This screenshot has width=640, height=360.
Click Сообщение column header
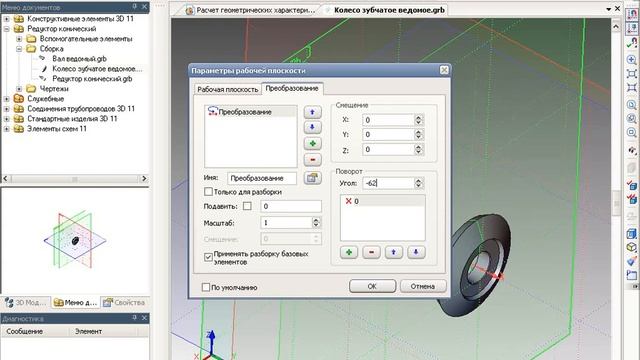(34, 331)
